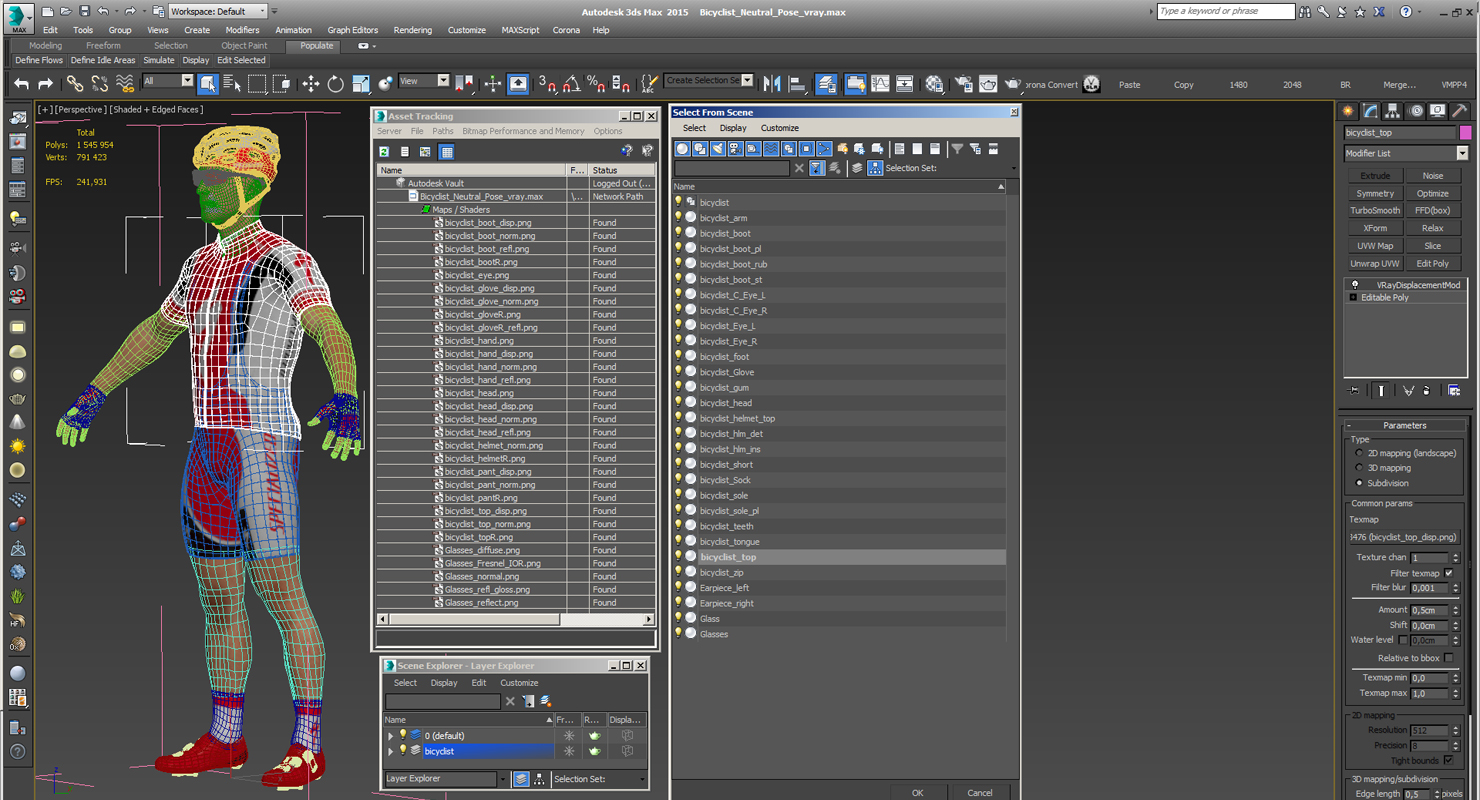Screen dimensions: 1480x800
Task: Click the Texmap bicyclist_top_disp.png button
Action: [x=1403, y=537]
